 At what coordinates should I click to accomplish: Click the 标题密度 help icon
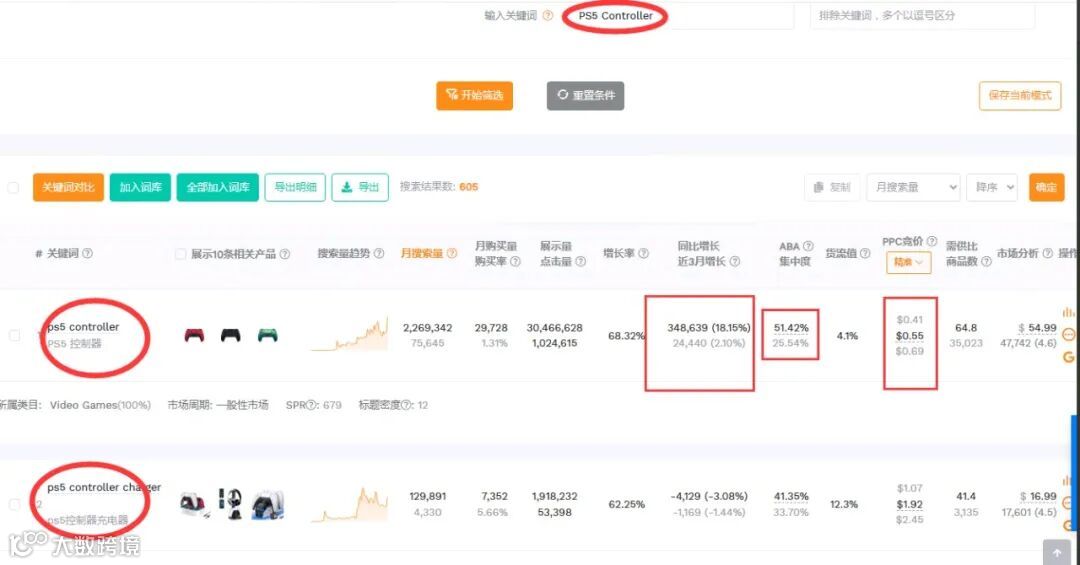407,405
